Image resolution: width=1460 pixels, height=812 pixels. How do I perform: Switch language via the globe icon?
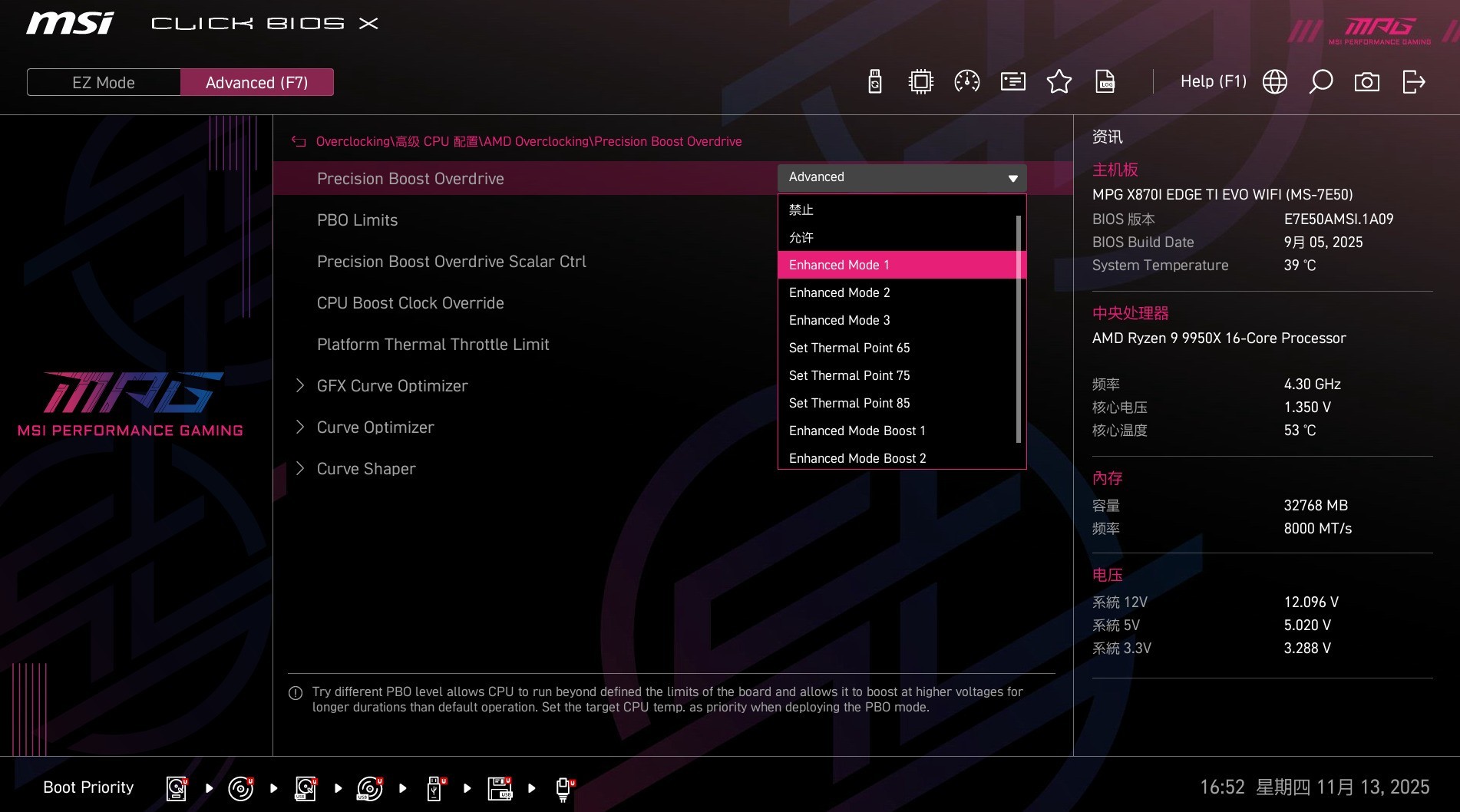click(x=1275, y=81)
